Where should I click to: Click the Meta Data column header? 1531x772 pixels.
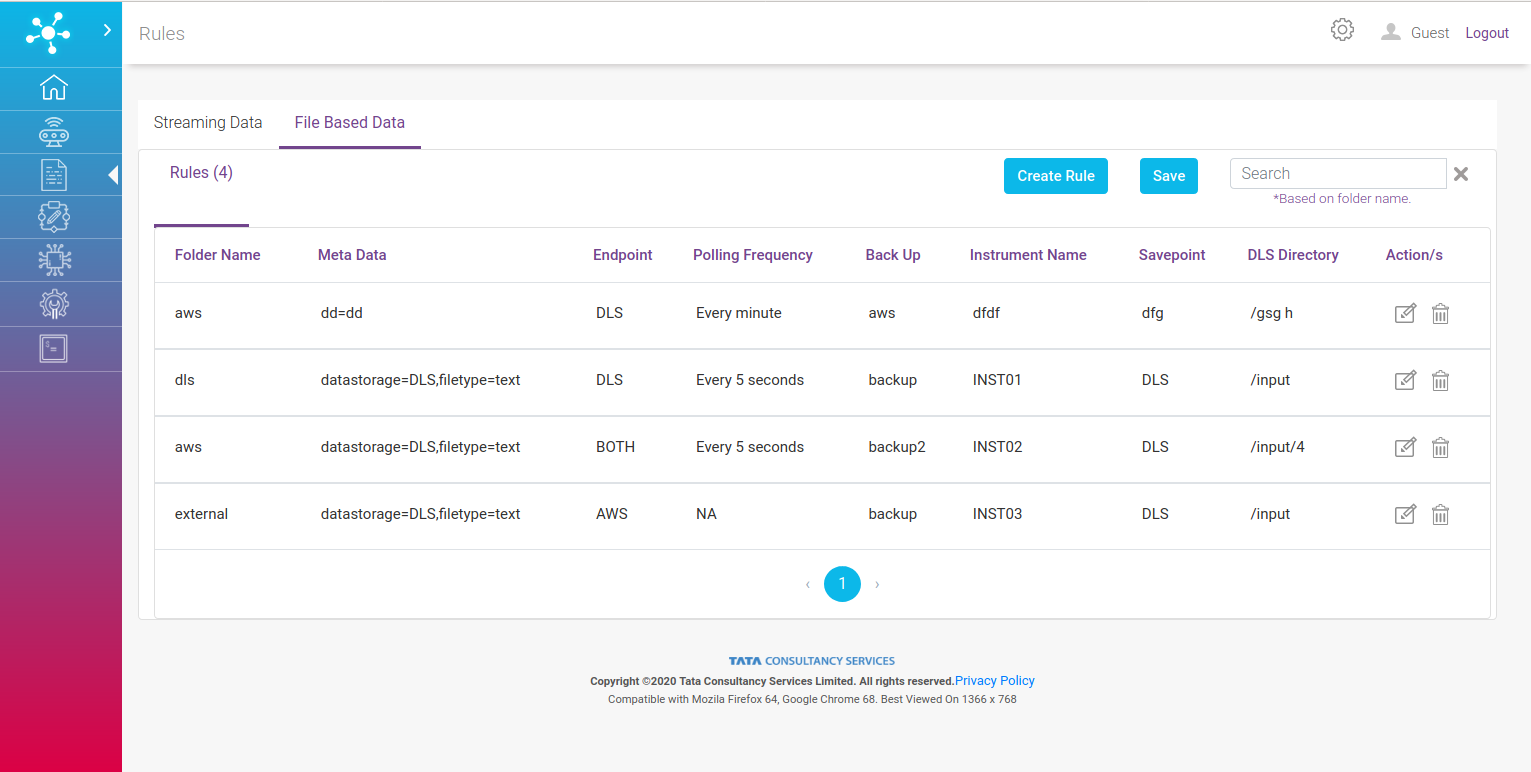pyautogui.click(x=352, y=255)
